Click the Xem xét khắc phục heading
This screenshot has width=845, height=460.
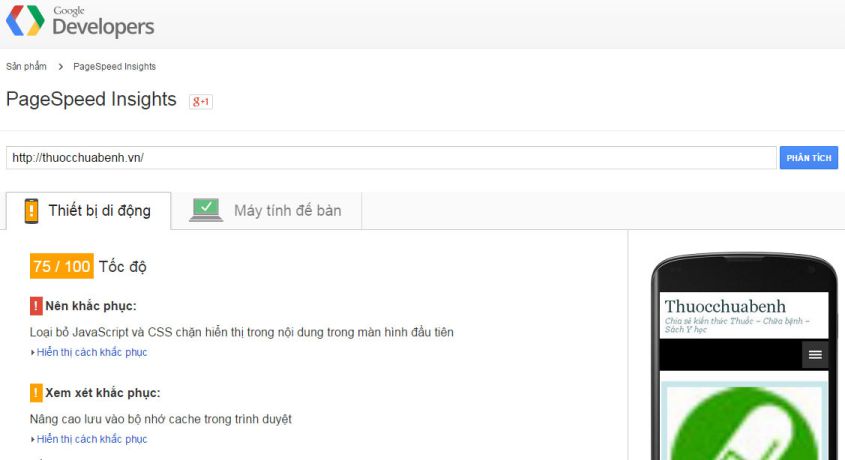click(x=102, y=393)
